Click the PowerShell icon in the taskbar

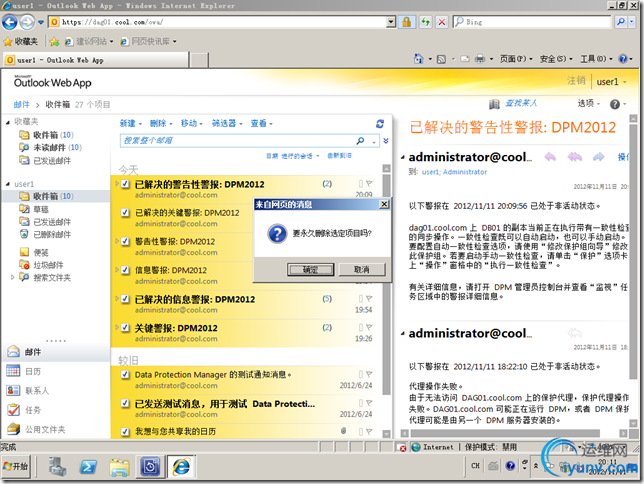[x=88, y=467]
